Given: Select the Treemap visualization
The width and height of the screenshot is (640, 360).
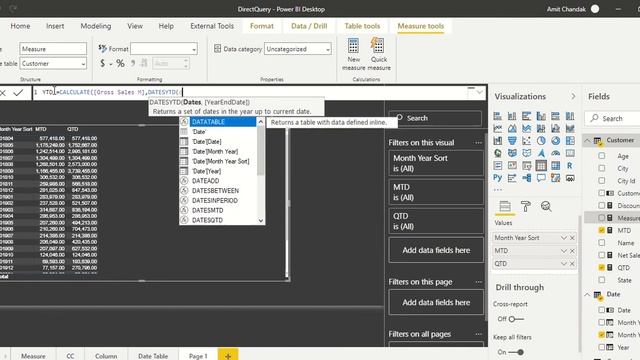Looking at the screenshot, I should (x=570, y=141).
